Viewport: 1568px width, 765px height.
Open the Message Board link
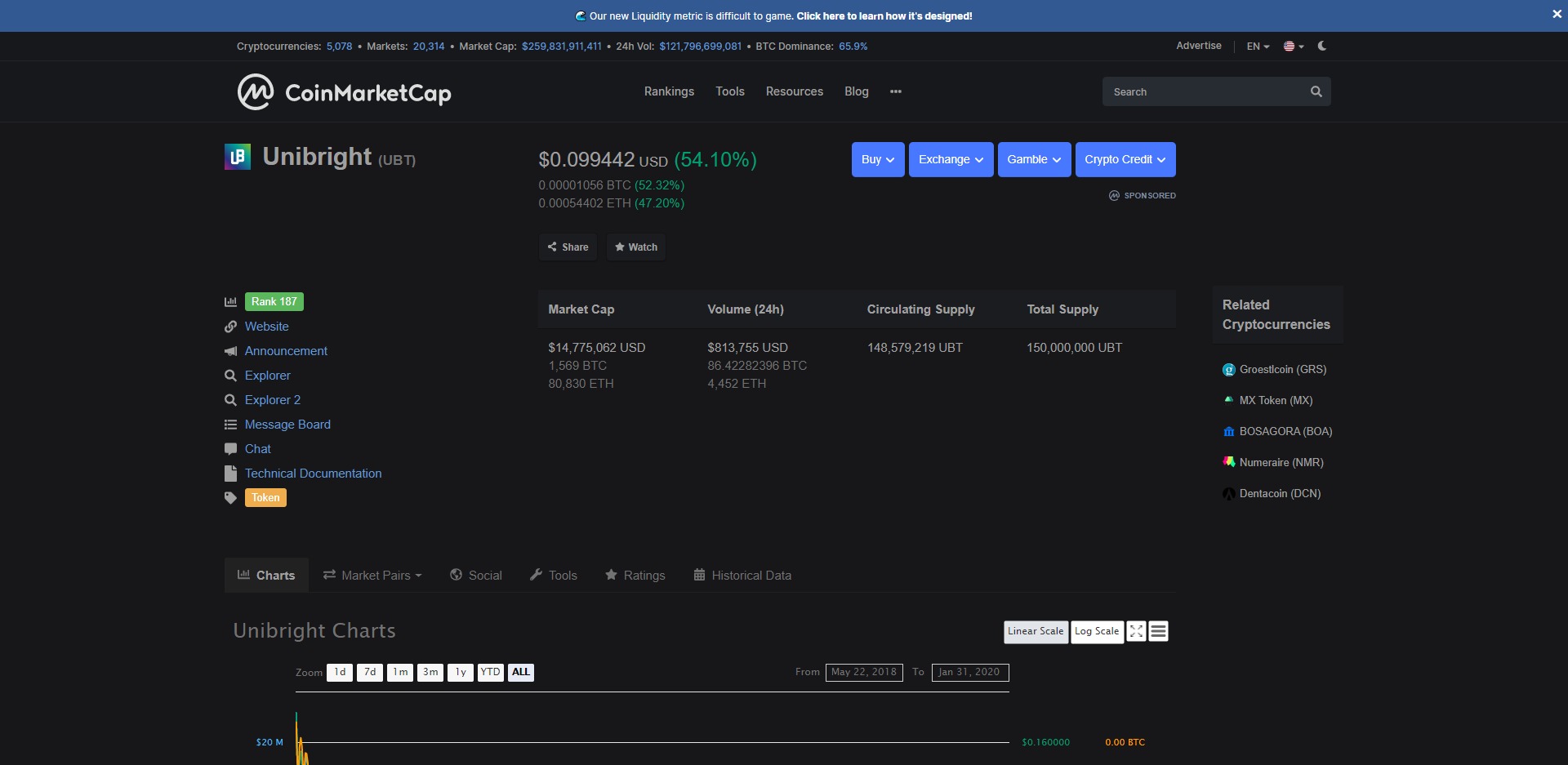coord(287,425)
